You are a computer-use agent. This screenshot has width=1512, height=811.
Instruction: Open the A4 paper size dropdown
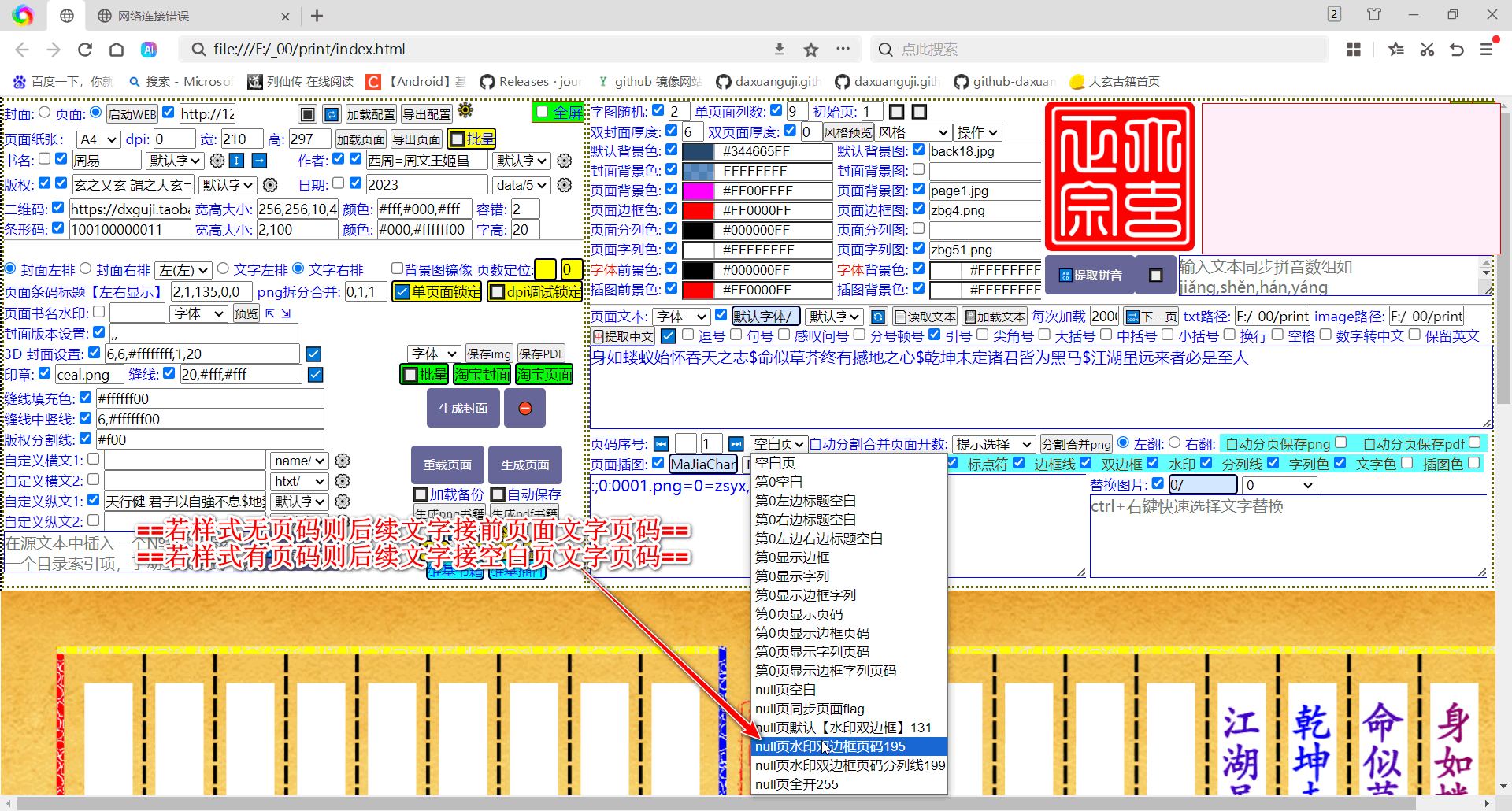97,139
